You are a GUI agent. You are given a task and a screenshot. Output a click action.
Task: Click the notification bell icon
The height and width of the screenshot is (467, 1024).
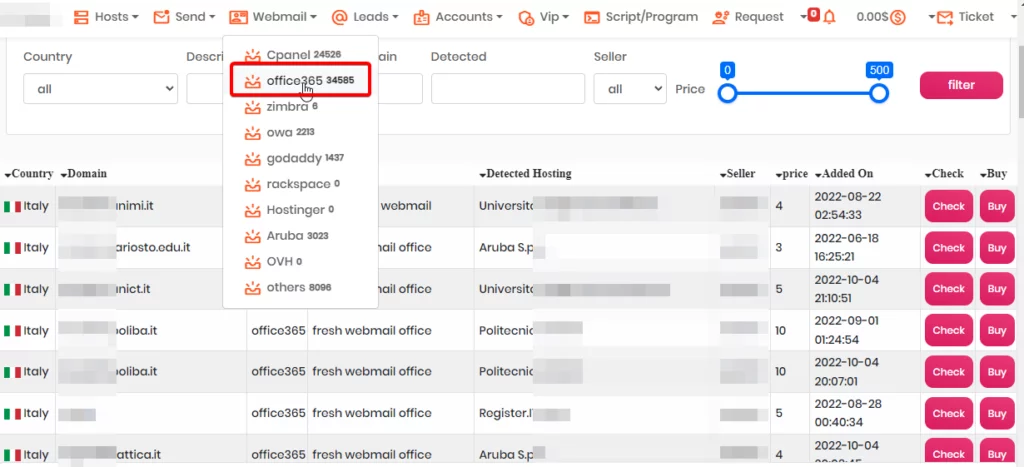click(830, 17)
